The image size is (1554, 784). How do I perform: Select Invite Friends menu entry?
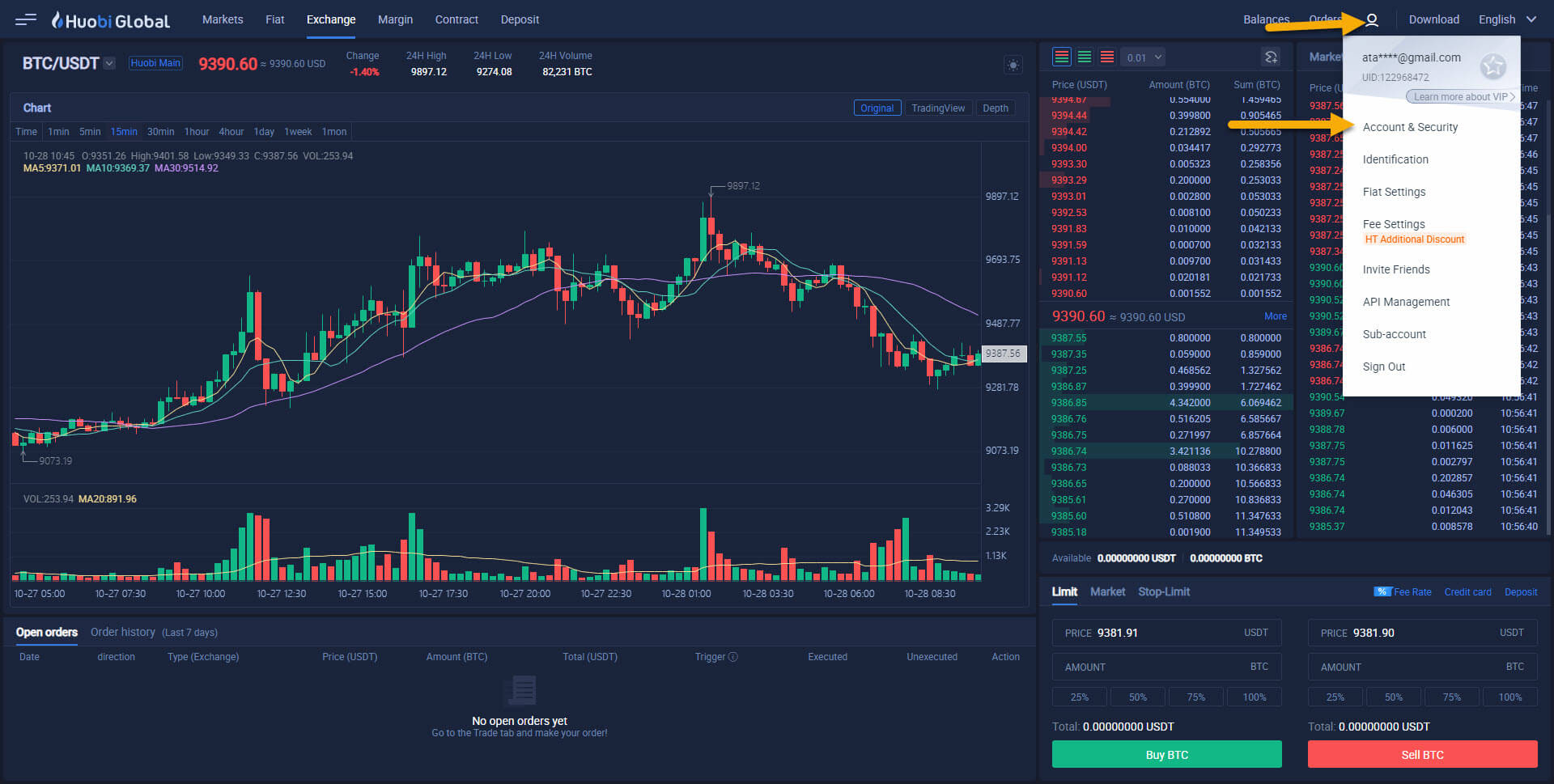[x=1396, y=269]
